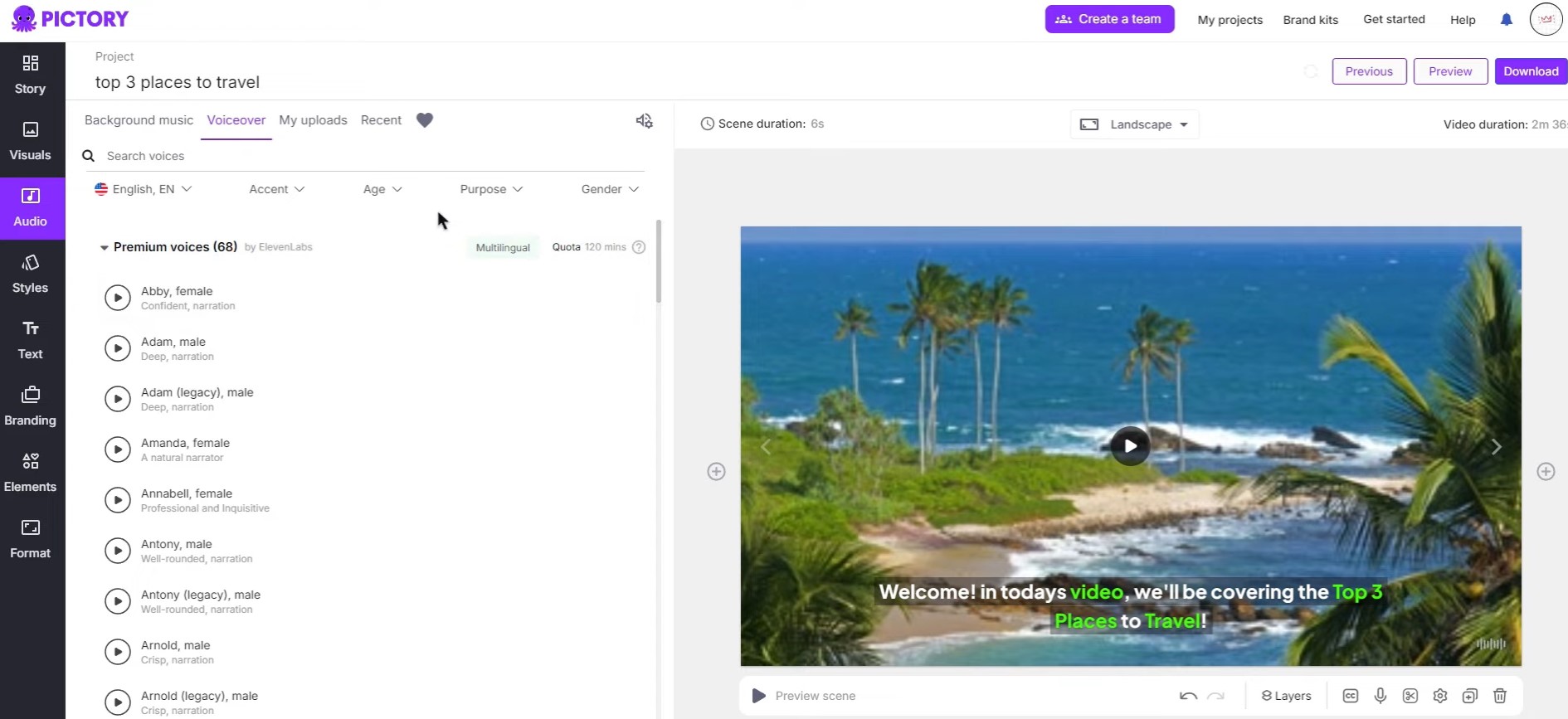Click Preview scene button

[x=803, y=696]
